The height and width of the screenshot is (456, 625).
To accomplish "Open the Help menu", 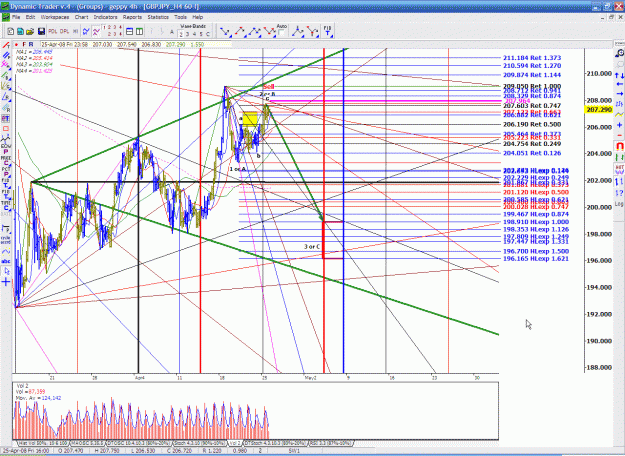I will click(x=198, y=17).
